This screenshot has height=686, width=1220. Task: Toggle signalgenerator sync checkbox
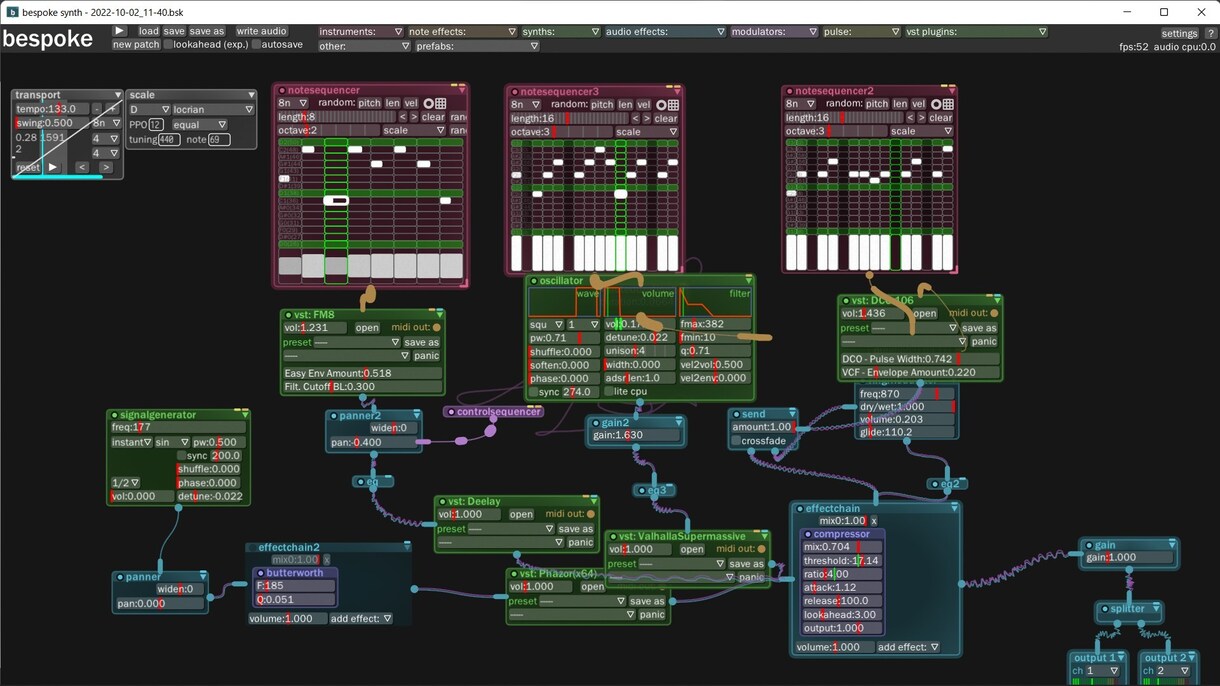click(x=182, y=455)
